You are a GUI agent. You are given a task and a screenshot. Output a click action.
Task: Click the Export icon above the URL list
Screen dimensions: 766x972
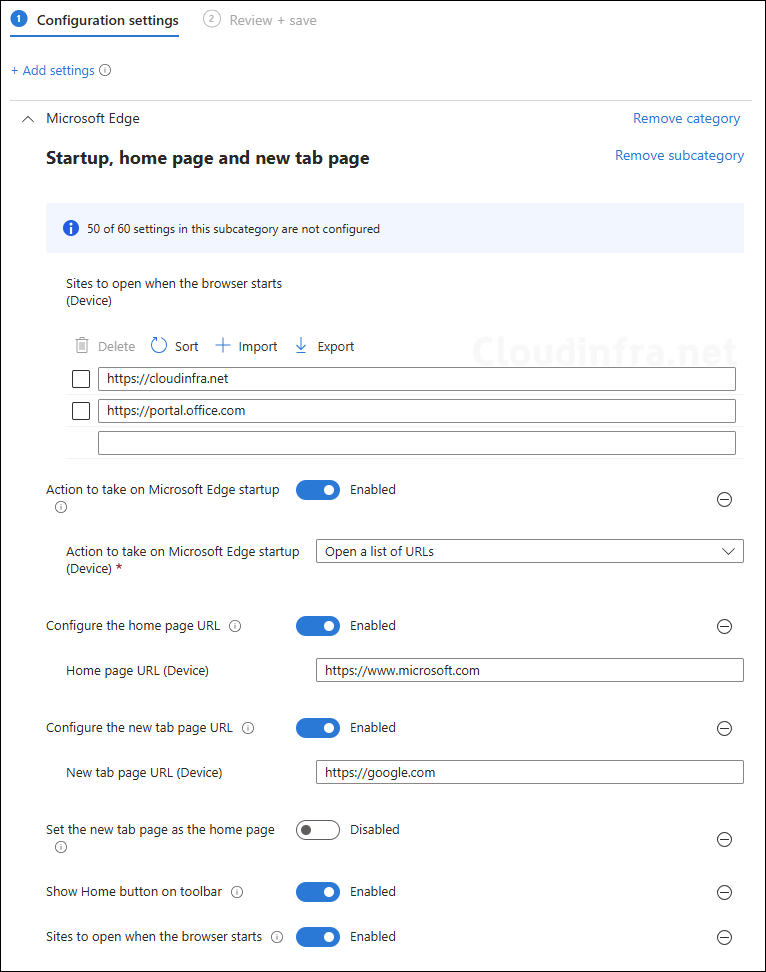pos(300,345)
